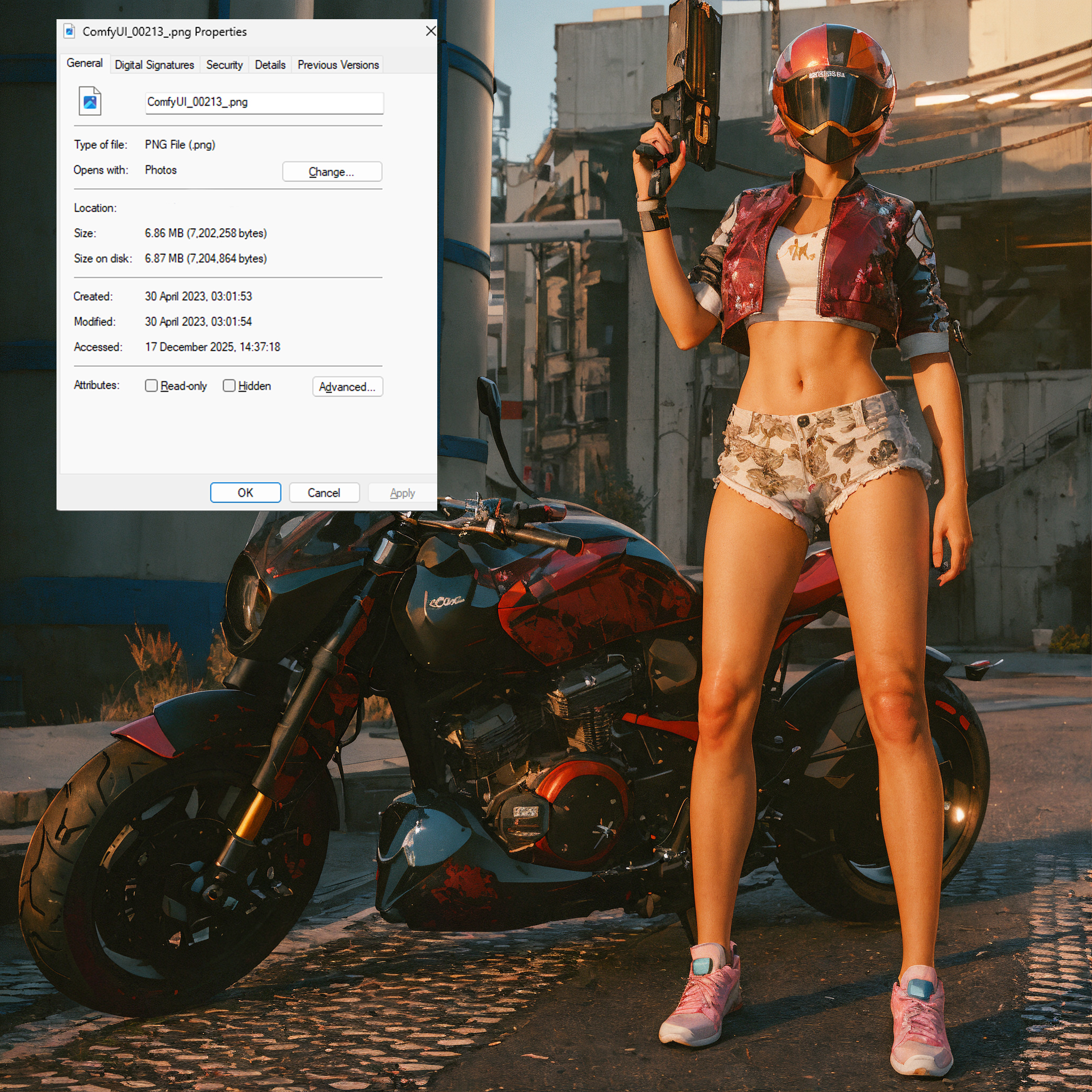Click the Properties dialog title text
Image resolution: width=1092 pixels, height=1092 pixels.
coord(164,31)
